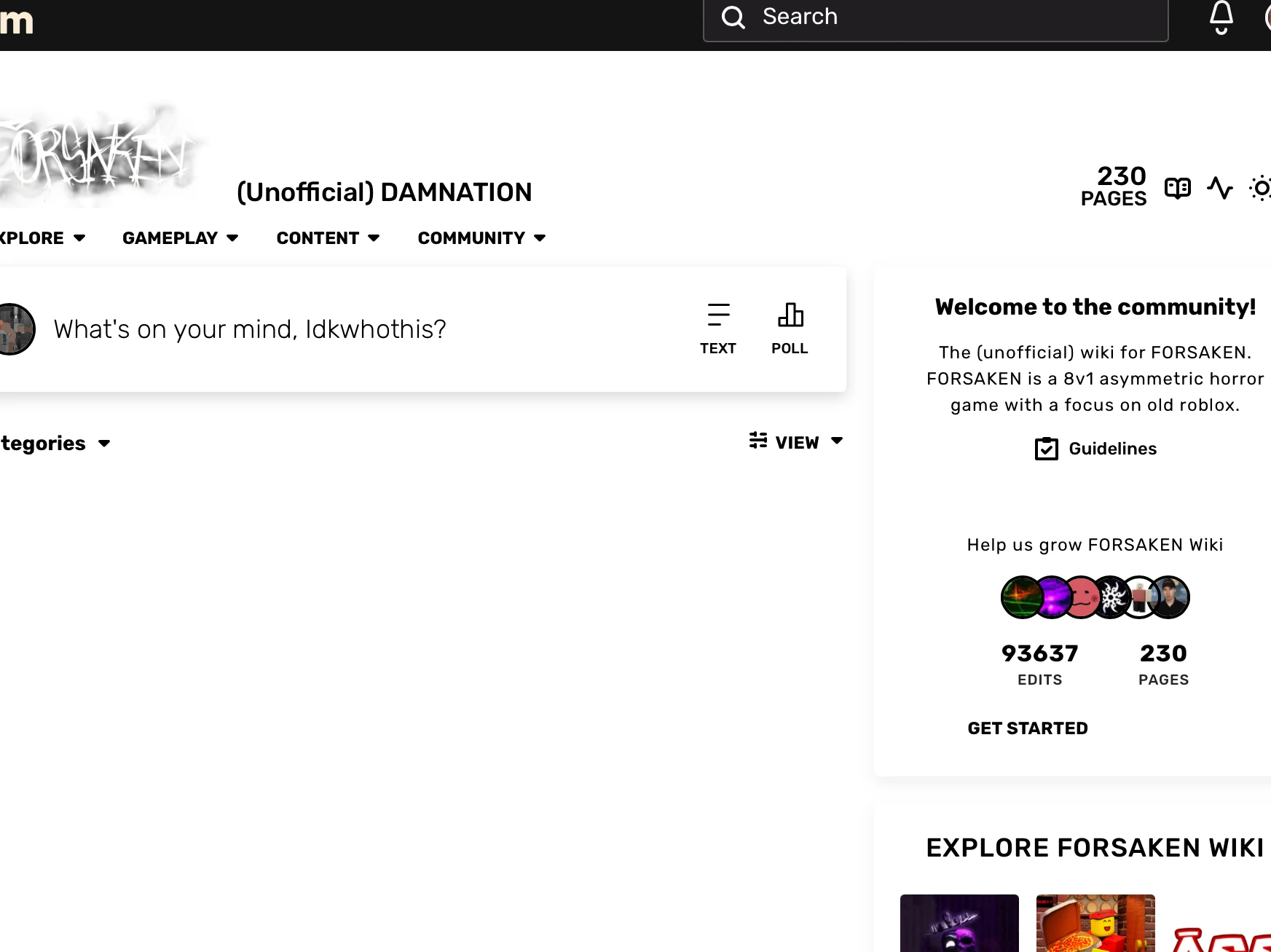Viewport: 1271px width, 952px height.
Task: Switch post composer to TEXT mode
Action: [x=718, y=328]
